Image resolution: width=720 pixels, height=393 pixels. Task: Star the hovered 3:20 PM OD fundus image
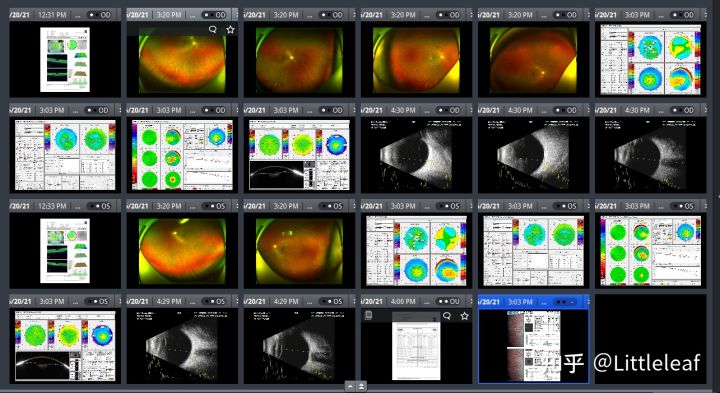[230, 29]
